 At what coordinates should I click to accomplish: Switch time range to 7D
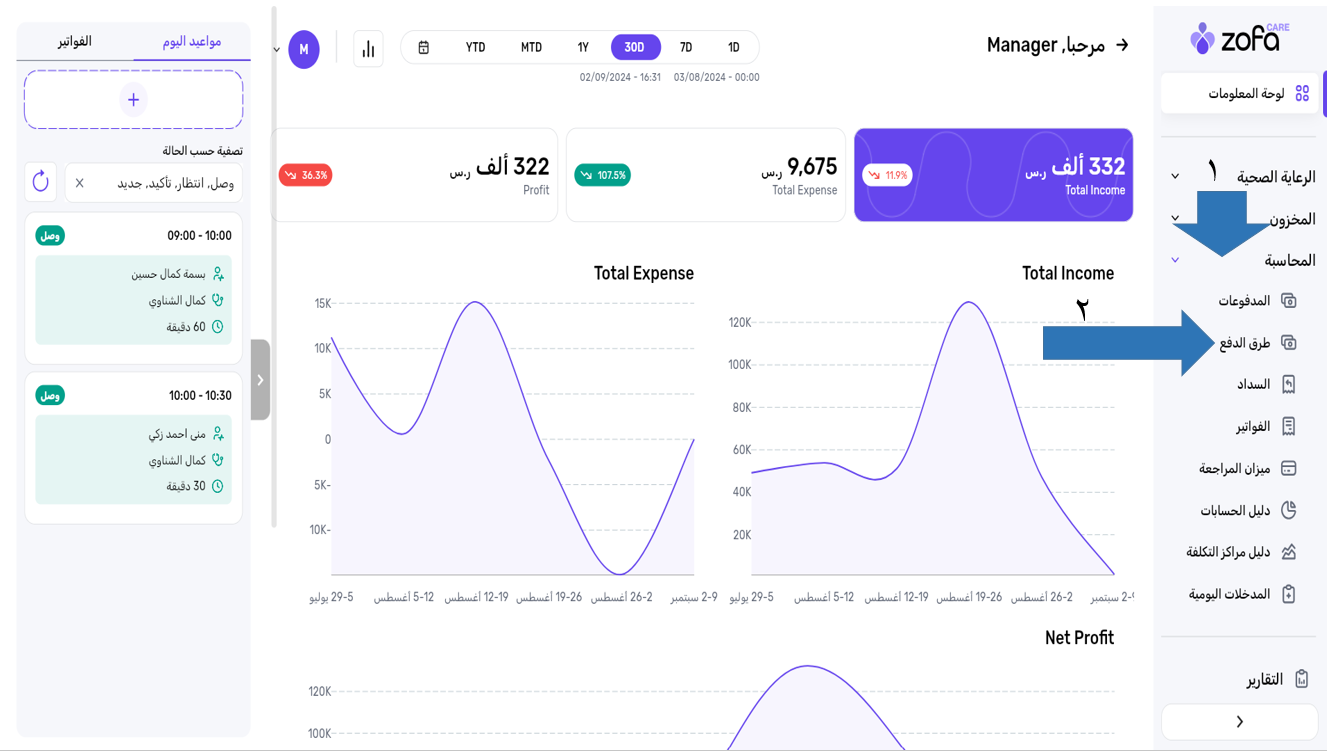point(686,48)
